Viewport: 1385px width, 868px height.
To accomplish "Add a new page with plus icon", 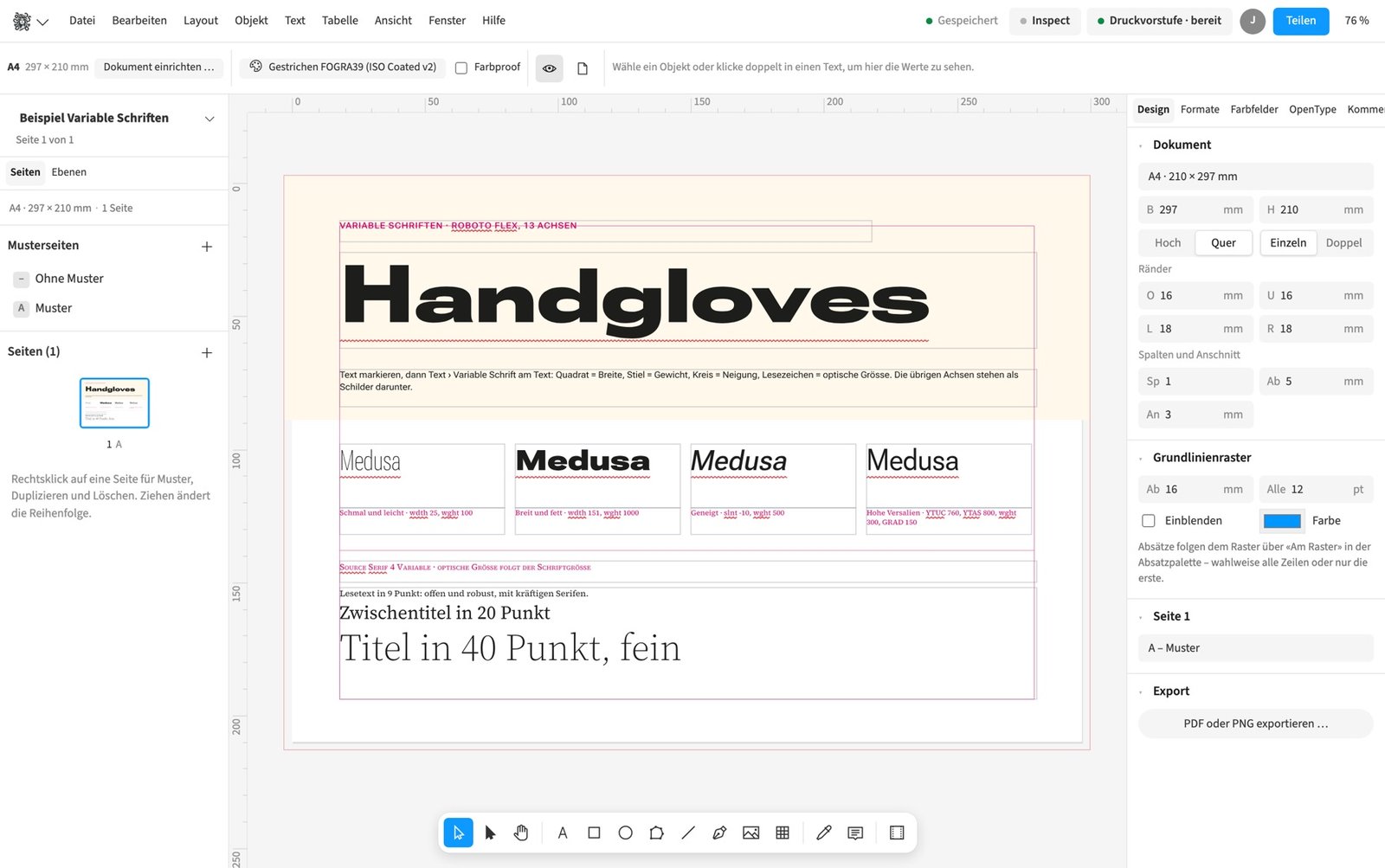I will (207, 352).
